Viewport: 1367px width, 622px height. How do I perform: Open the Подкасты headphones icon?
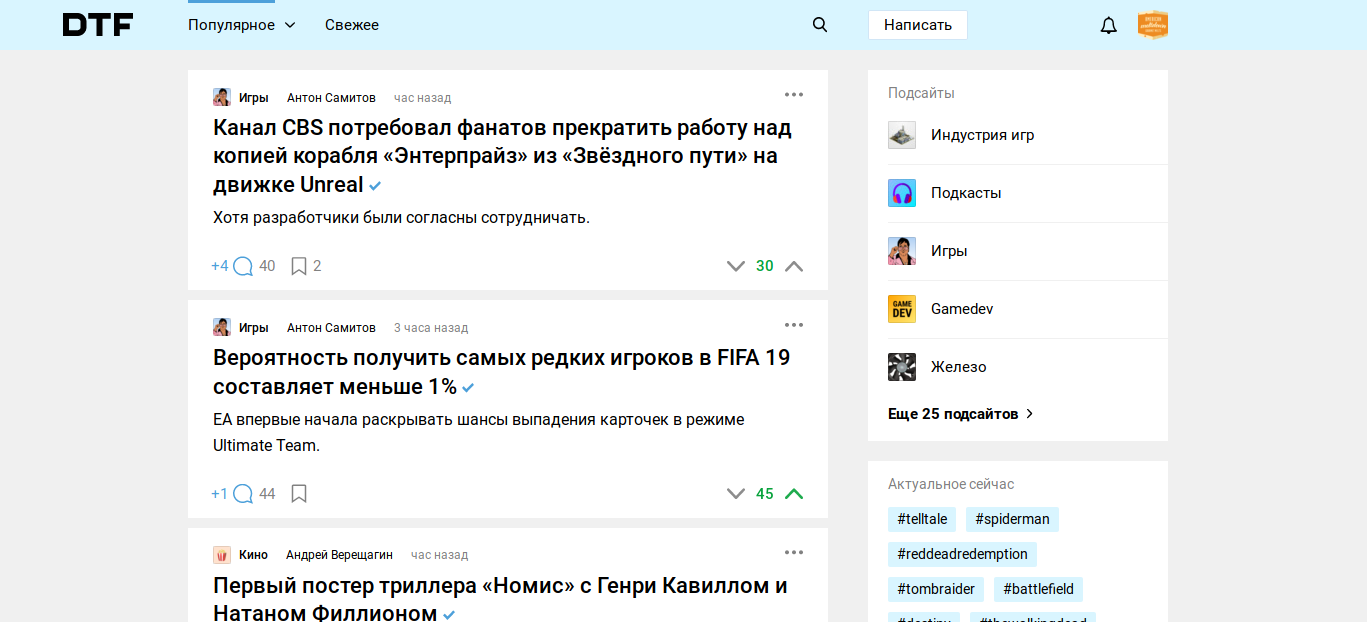(x=902, y=193)
